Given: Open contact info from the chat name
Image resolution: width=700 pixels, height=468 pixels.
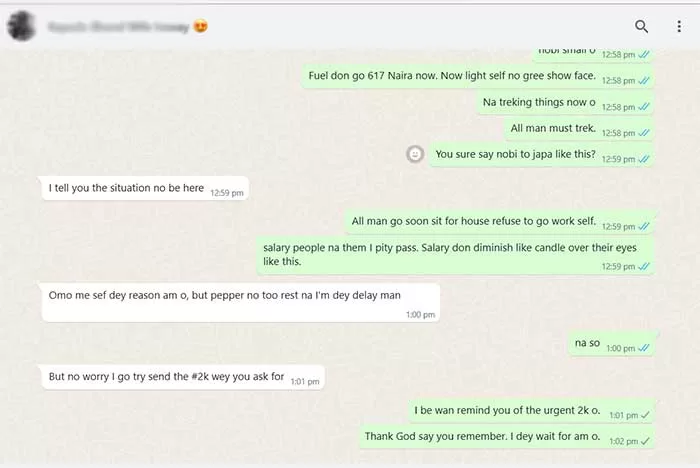Looking at the screenshot, I should click(x=119, y=27).
